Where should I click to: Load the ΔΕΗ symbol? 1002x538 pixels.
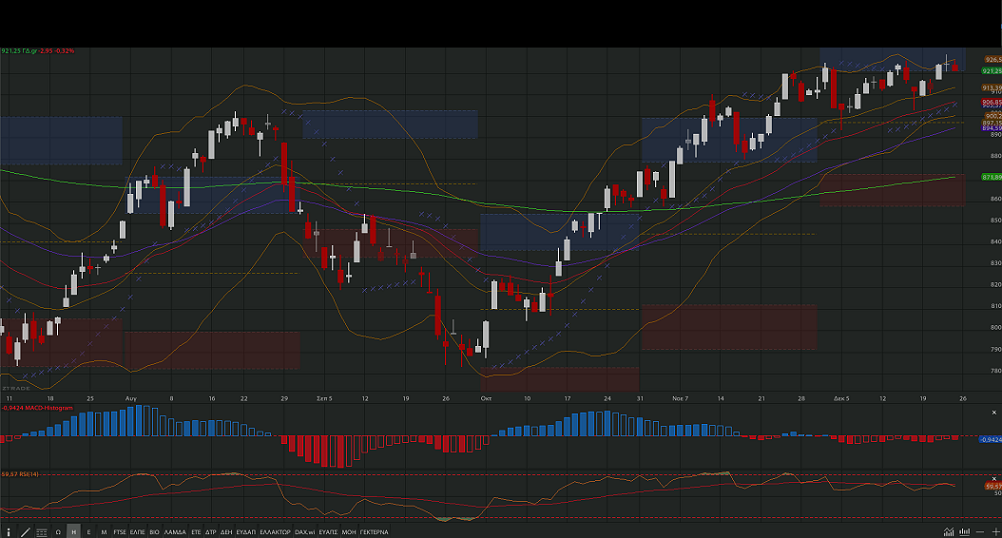[x=226, y=532]
